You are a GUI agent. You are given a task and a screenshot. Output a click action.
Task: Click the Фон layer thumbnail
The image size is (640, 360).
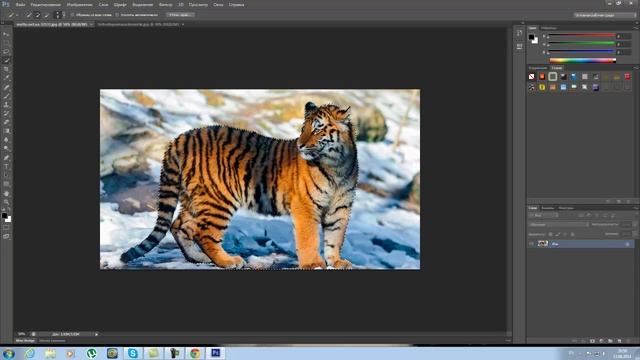[543, 244]
